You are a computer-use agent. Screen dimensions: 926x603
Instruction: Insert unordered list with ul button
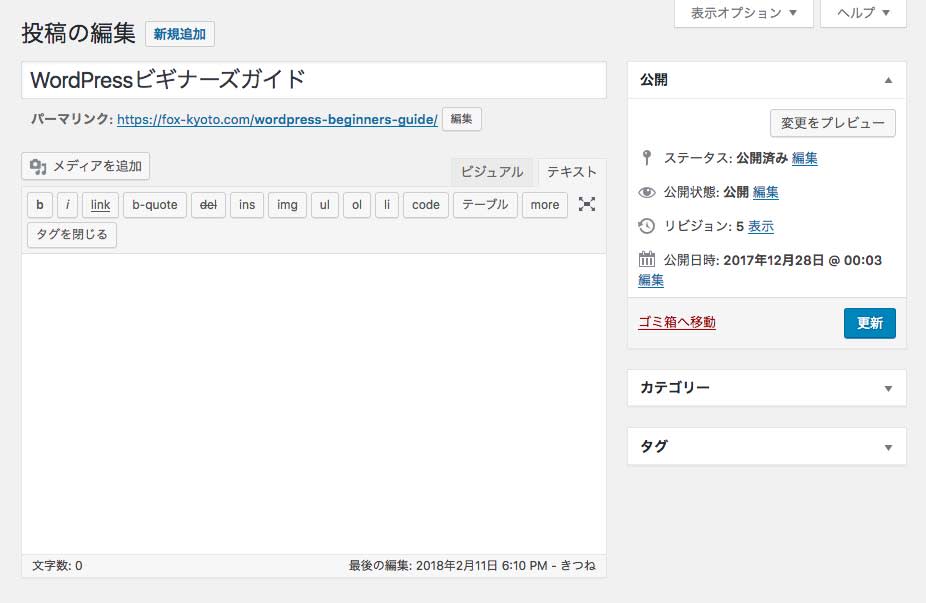[325, 205]
